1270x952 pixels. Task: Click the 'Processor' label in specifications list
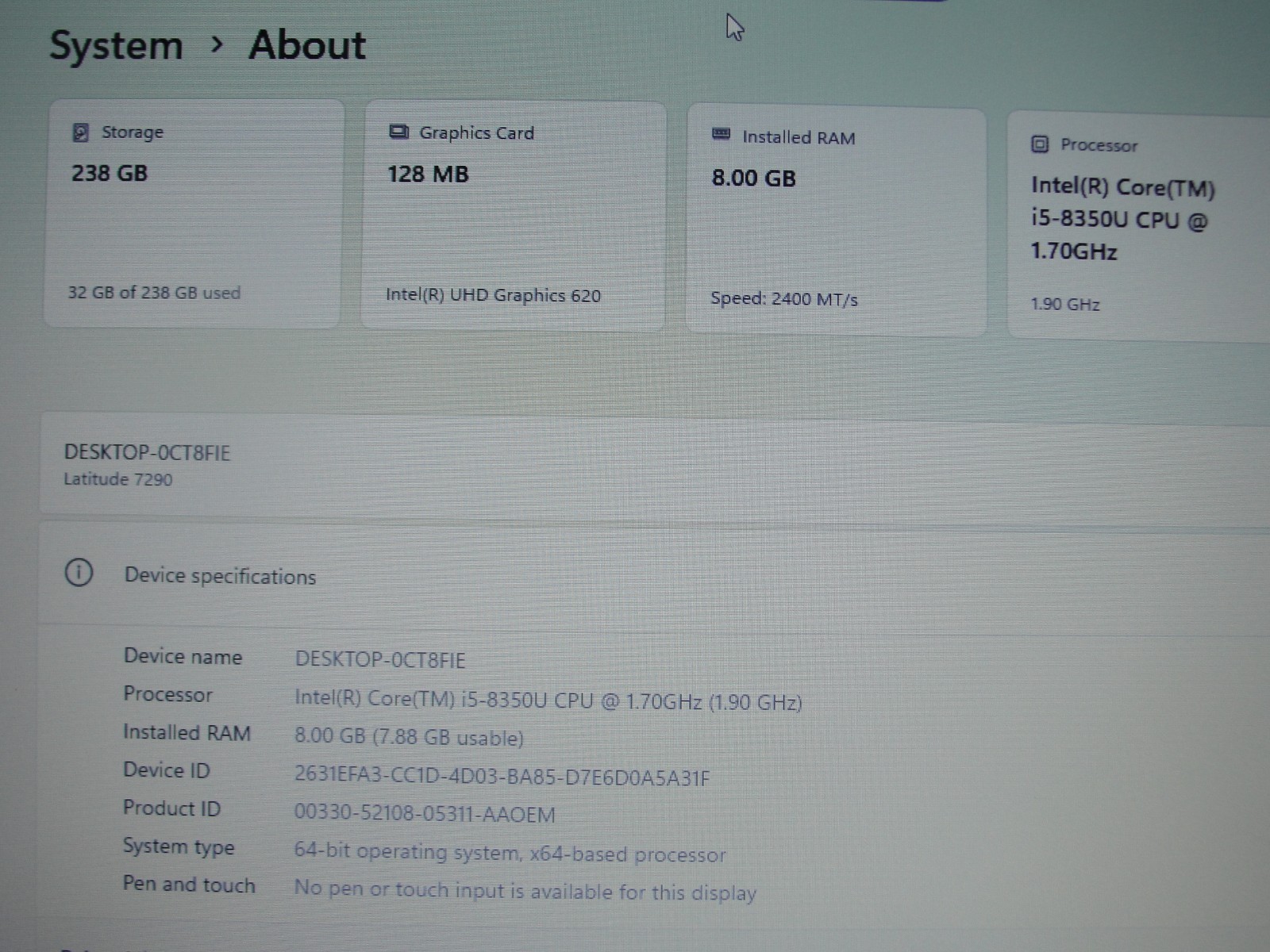[167, 695]
